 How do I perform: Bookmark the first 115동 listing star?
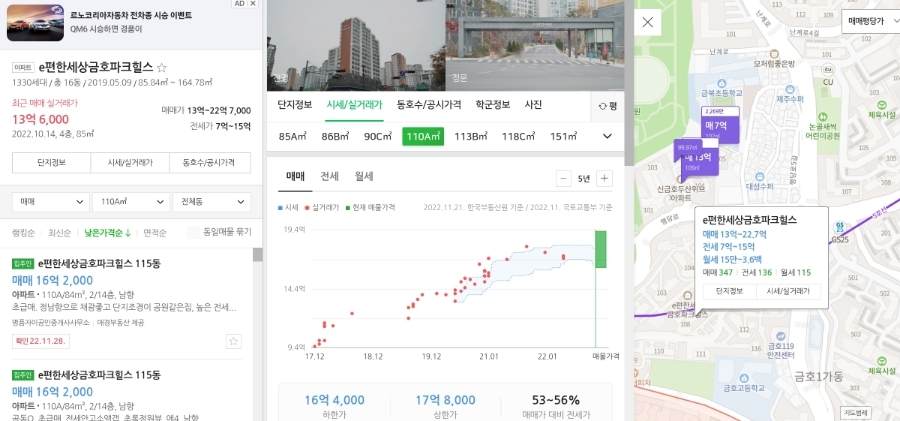click(x=233, y=341)
